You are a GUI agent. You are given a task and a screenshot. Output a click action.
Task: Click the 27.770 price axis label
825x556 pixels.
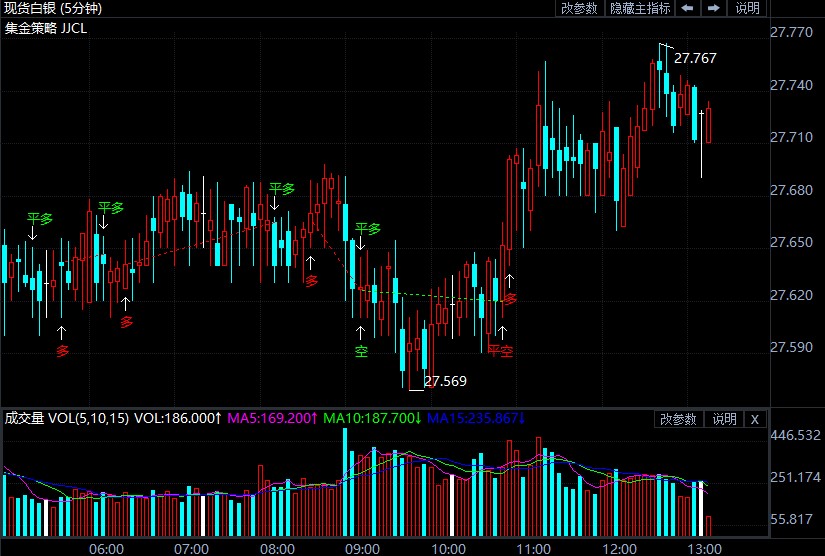791,32
